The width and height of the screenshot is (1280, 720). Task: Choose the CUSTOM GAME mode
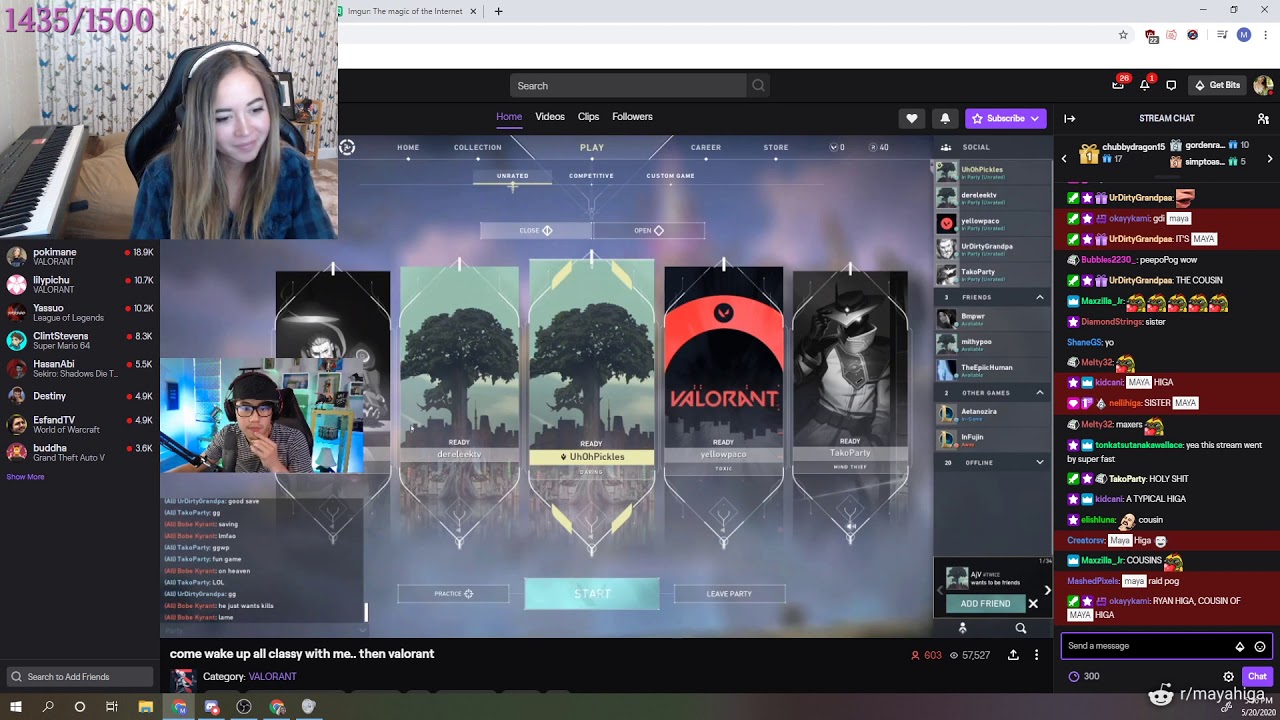tap(670, 176)
